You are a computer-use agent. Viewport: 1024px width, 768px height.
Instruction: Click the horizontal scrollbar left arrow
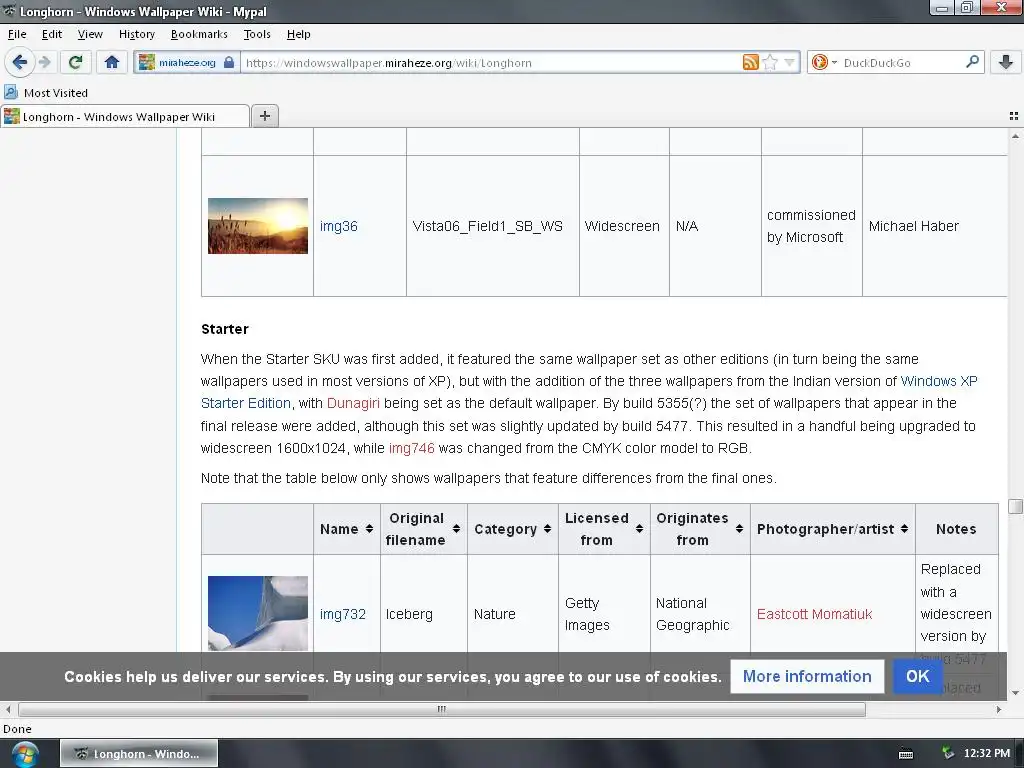(x=8, y=709)
